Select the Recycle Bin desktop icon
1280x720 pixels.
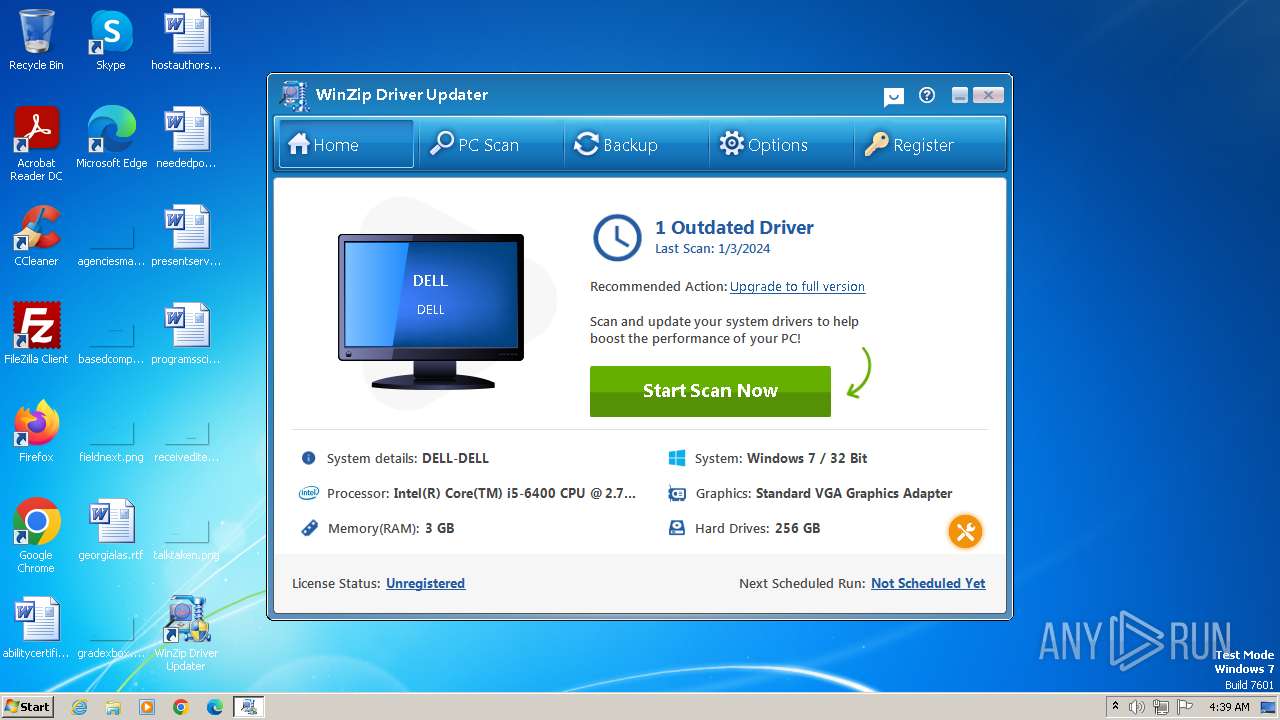pos(36,41)
